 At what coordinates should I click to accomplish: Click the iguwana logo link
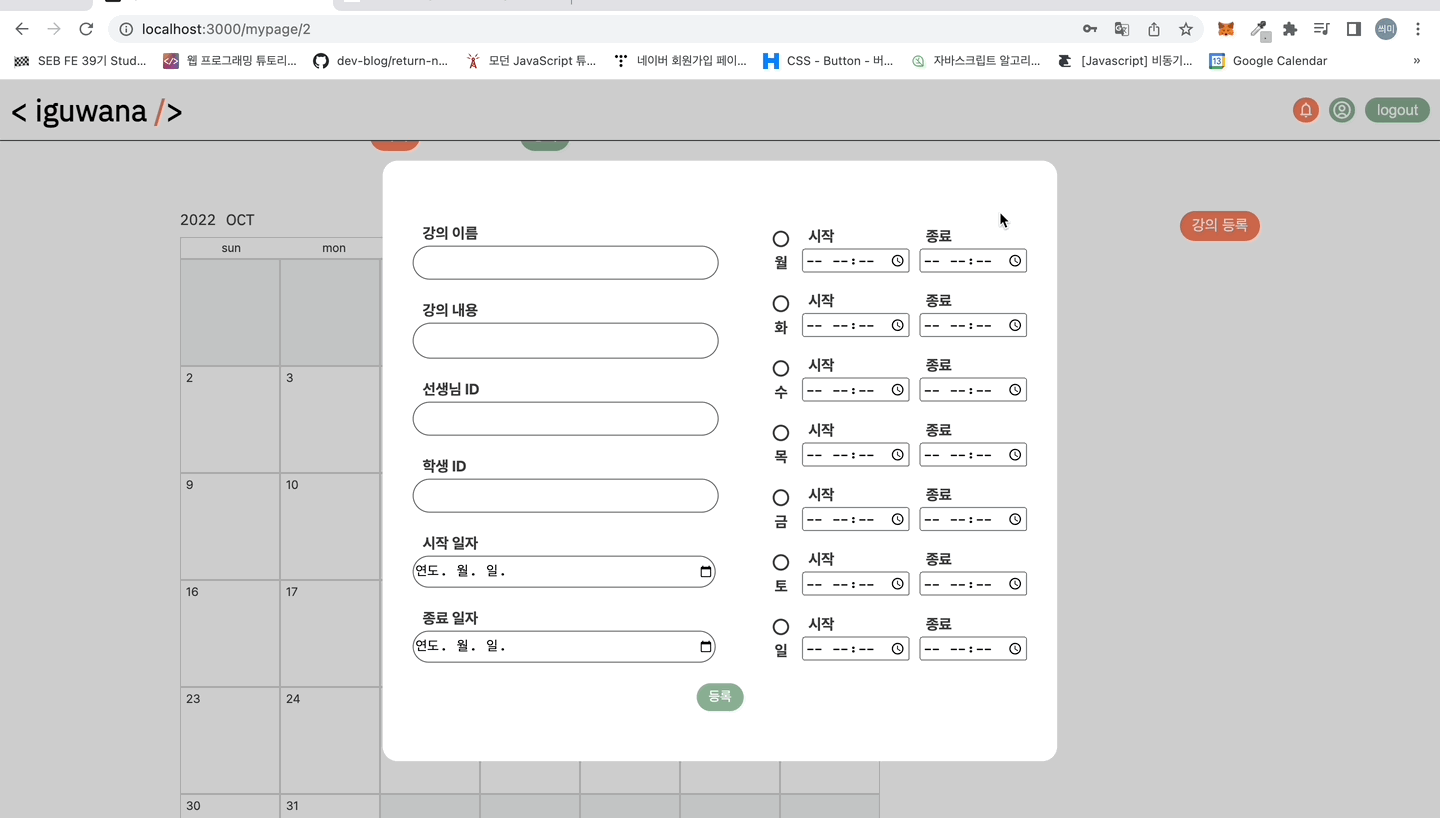click(97, 111)
